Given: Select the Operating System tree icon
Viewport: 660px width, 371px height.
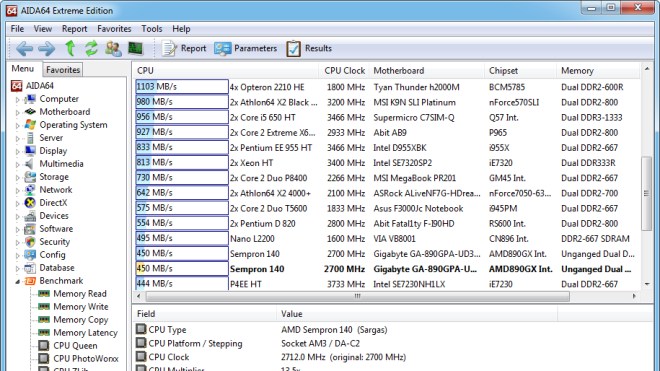Looking at the screenshot, I should tap(30, 125).
